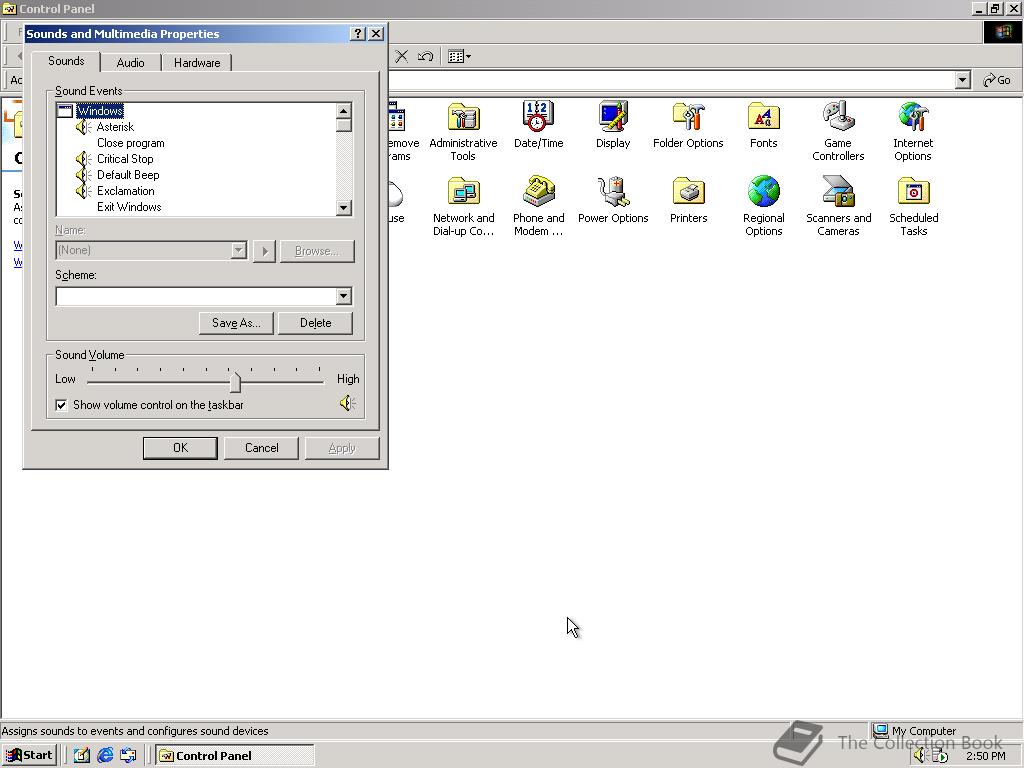This screenshot has width=1024, height=768.
Task: Open the Fonts folder icon
Action: point(763,118)
